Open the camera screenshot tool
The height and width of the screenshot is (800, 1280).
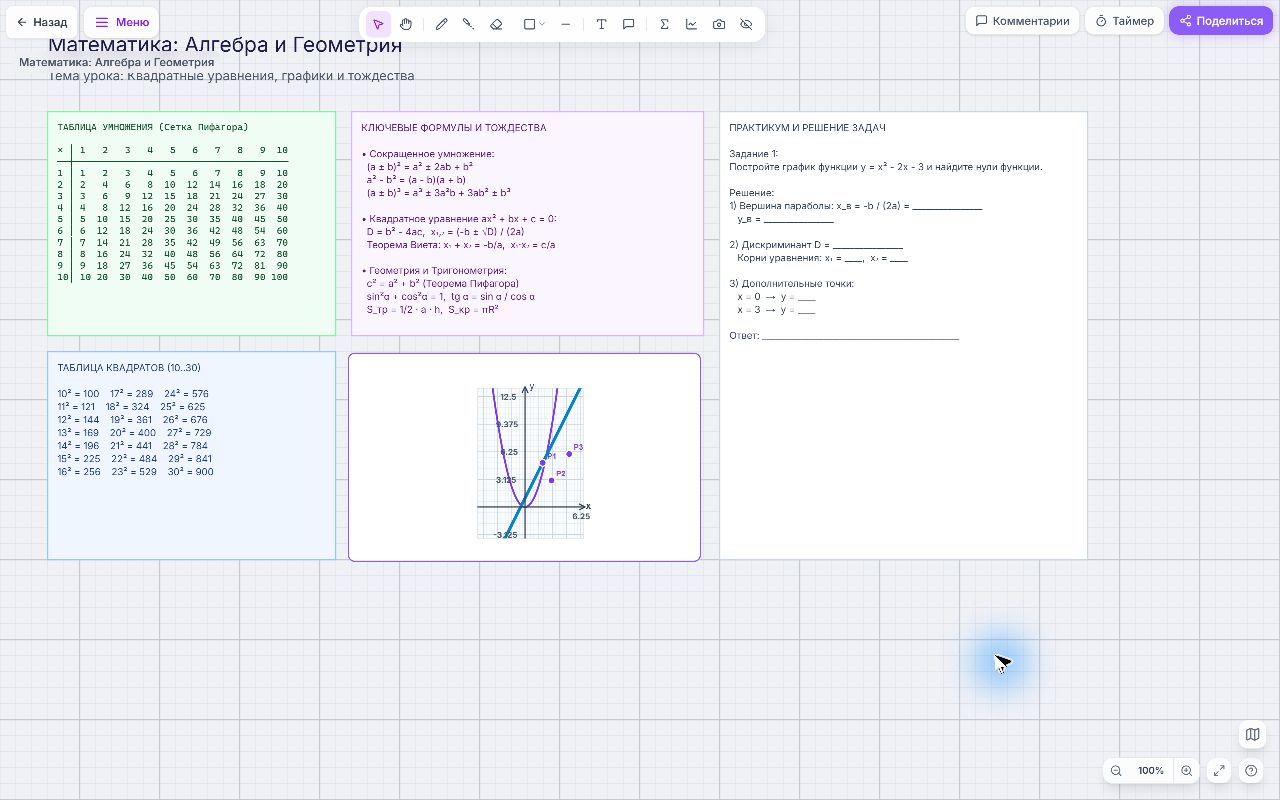(x=719, y=24)
